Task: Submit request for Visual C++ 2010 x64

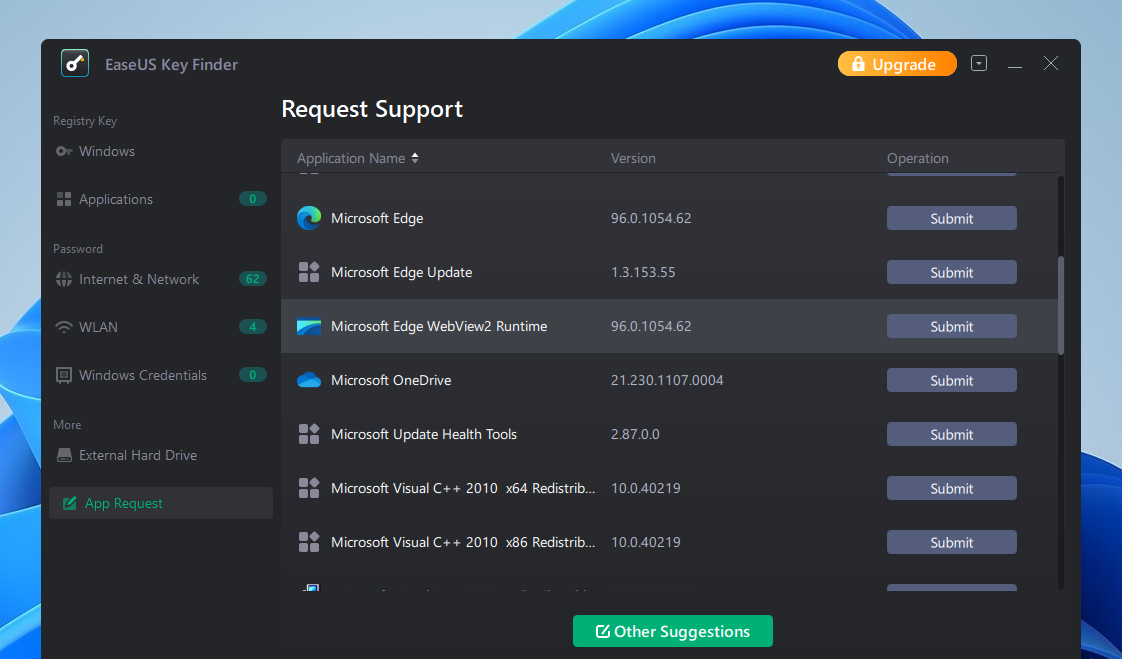Action: [x=951, y=488]
